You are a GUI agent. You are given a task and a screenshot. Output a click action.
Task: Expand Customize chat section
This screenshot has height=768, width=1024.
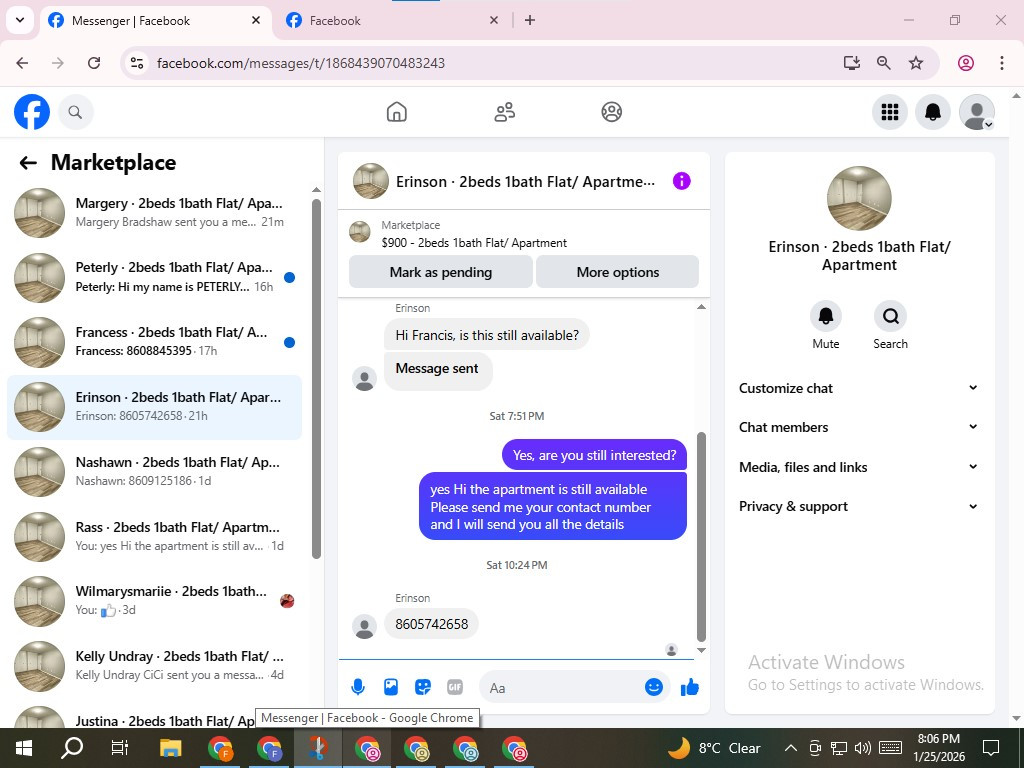pos(859,388)
